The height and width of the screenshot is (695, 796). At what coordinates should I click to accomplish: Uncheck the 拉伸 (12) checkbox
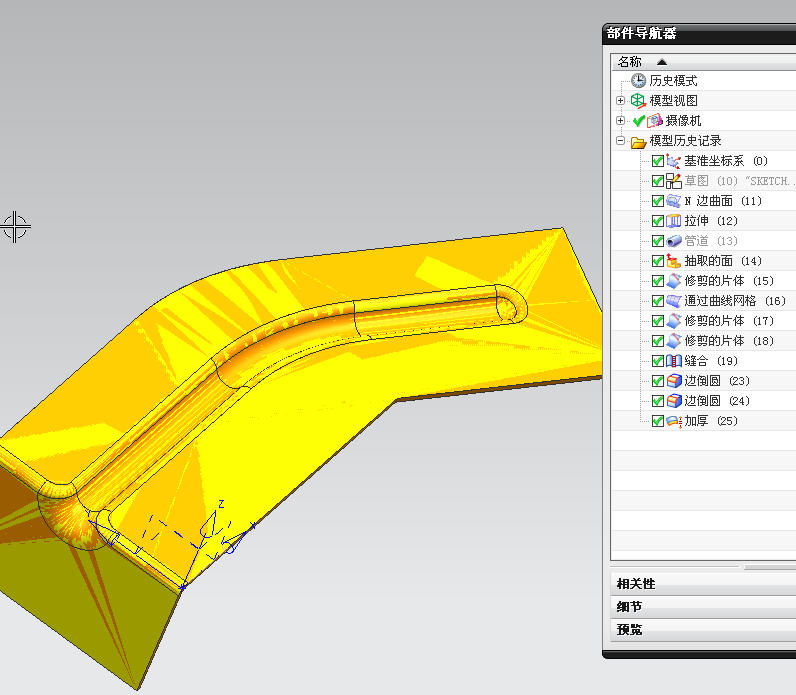(x=657, y=221)
